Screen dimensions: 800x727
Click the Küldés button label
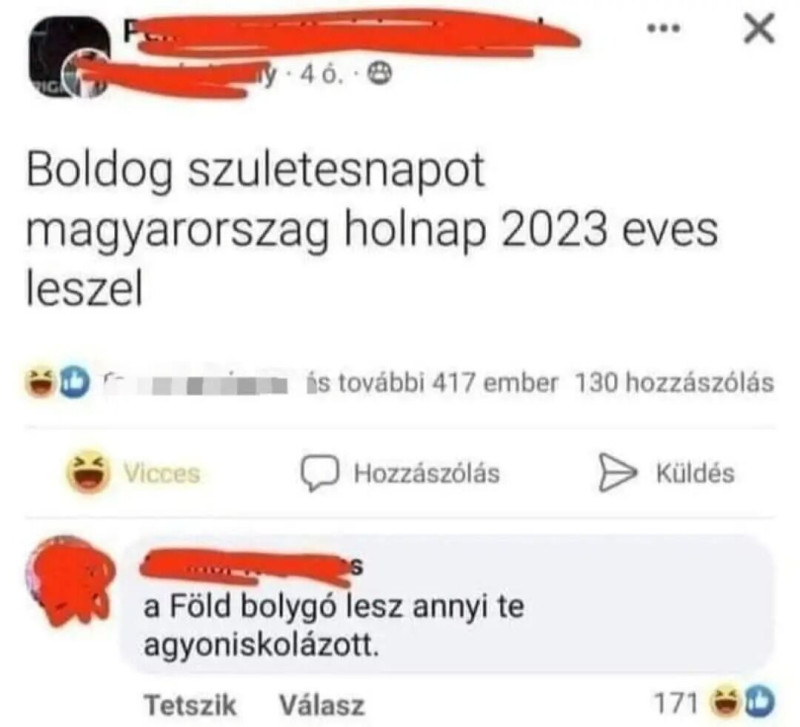click(x=695, y=472)
